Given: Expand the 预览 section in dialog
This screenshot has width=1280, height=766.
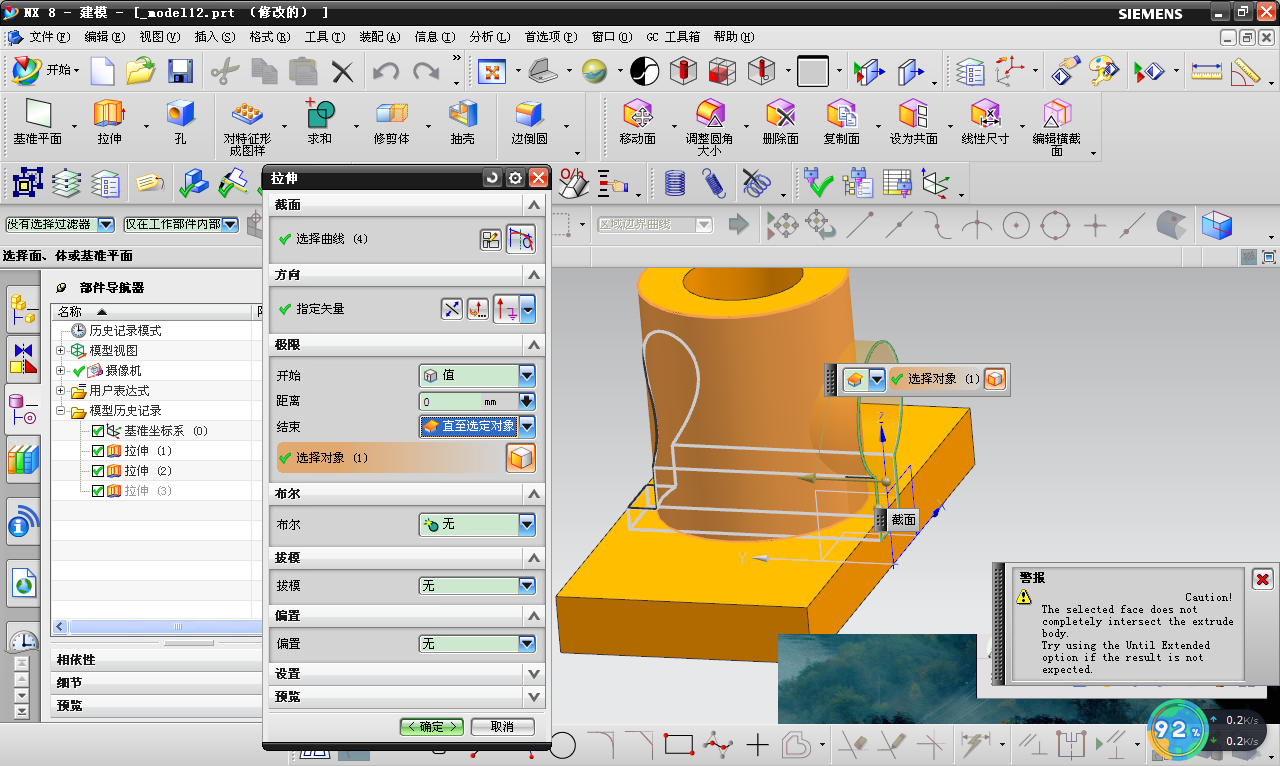Looking at the screenshot, I should (x=534, y=697).
